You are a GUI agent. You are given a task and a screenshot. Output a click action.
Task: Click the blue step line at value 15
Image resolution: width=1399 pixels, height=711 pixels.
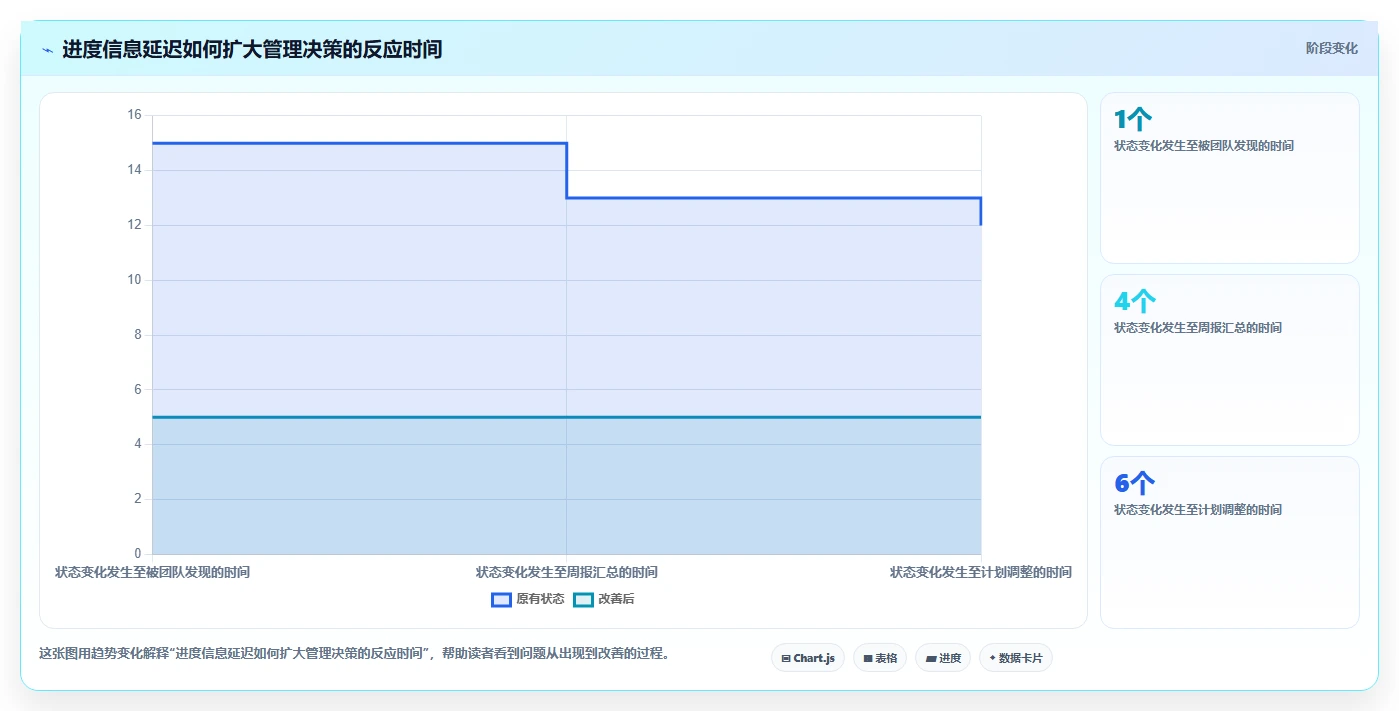[360, 143]
